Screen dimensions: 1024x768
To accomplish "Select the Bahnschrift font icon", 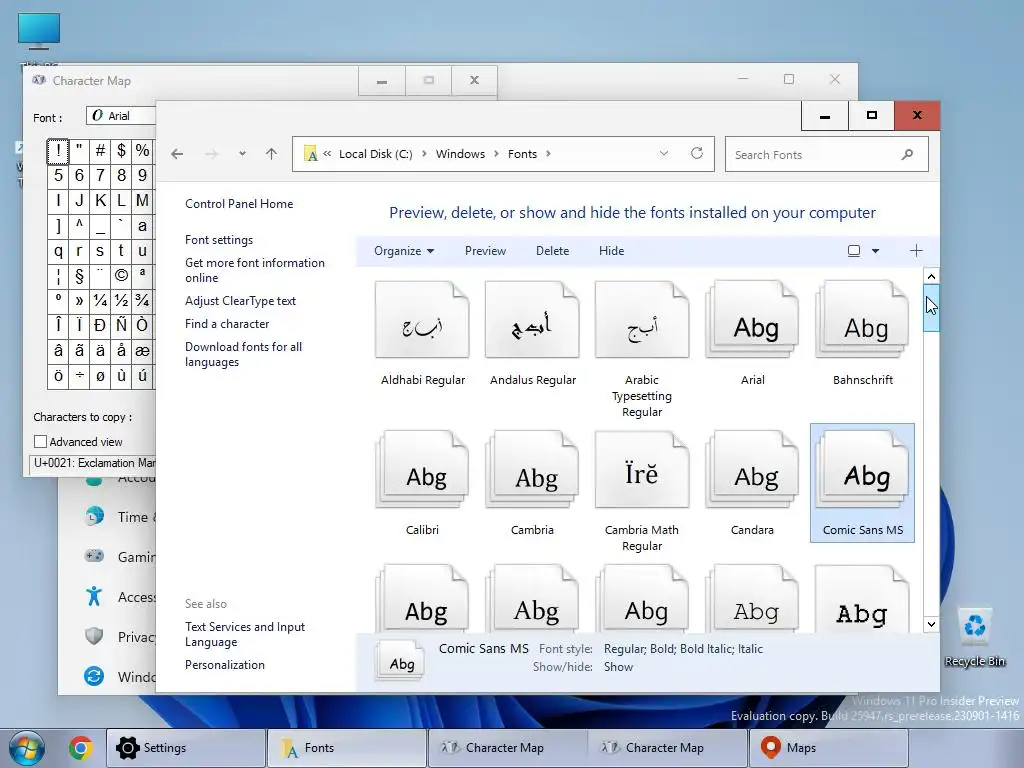I will coord(863,320).
